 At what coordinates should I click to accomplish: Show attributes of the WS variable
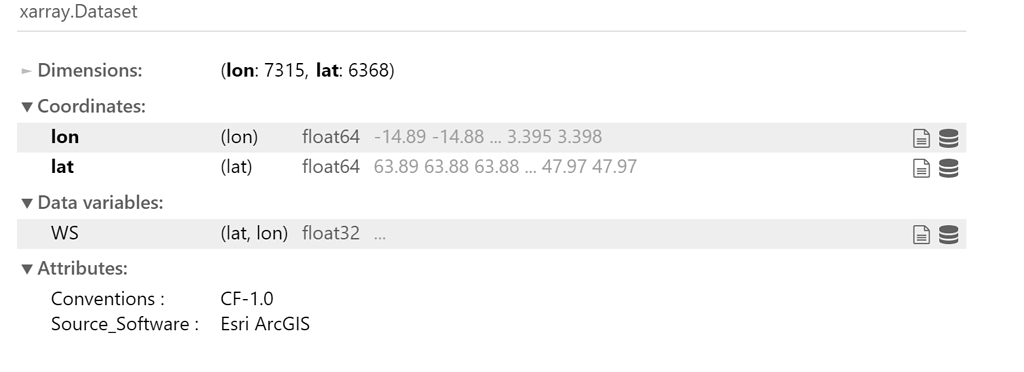tap(921, 234)
